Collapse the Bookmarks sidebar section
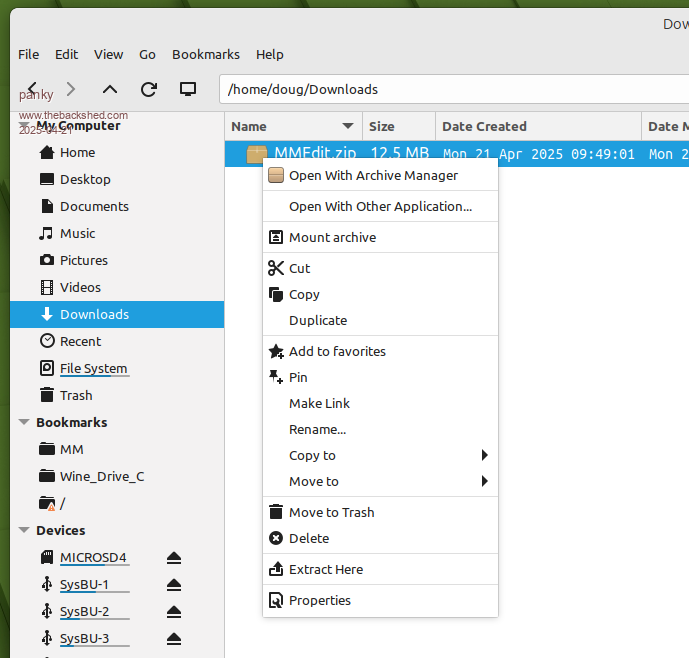Viewport: 689px width, 658px height. [x=24, y=422]
